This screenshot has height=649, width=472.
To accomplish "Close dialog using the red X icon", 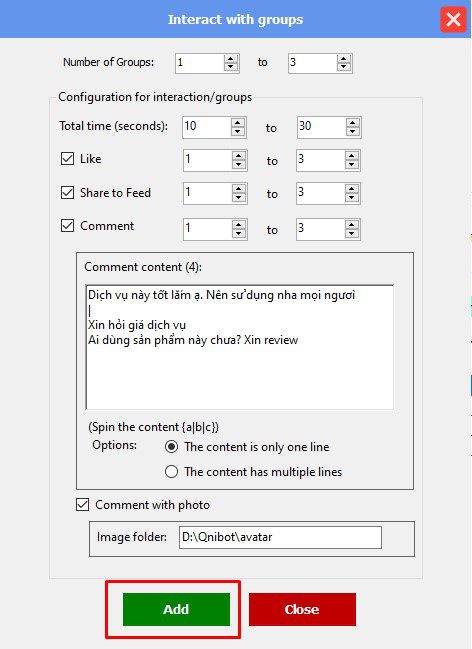I will click(x=453, y=19).
